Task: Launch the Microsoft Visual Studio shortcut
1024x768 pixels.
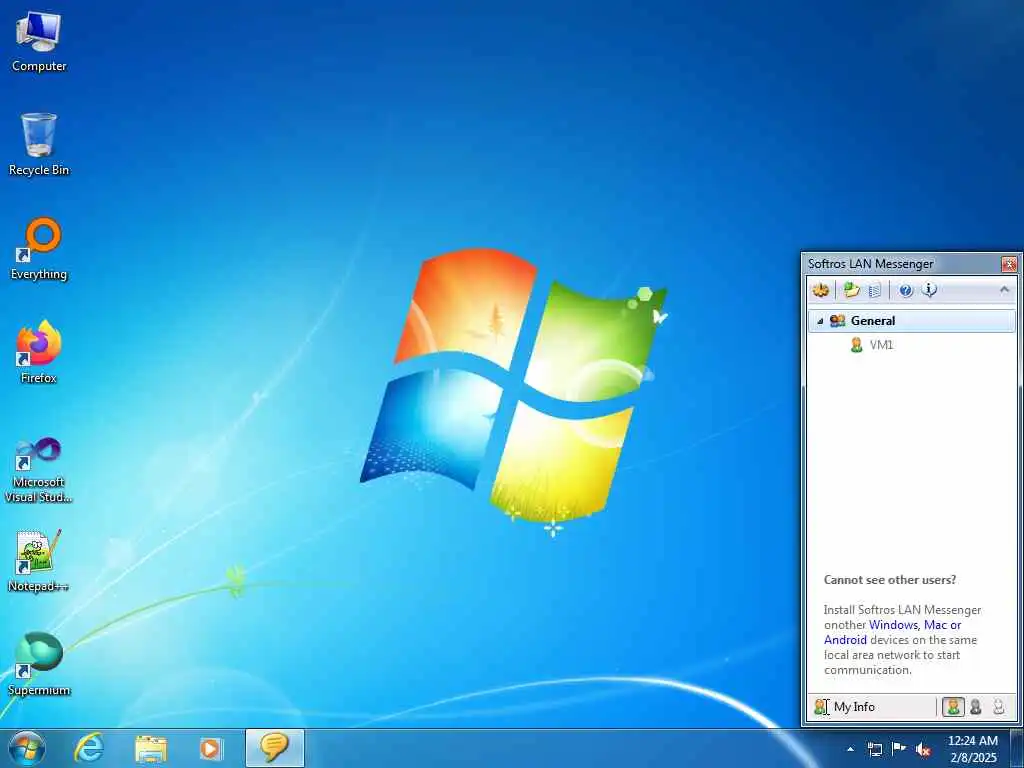Action: [39, 470]
